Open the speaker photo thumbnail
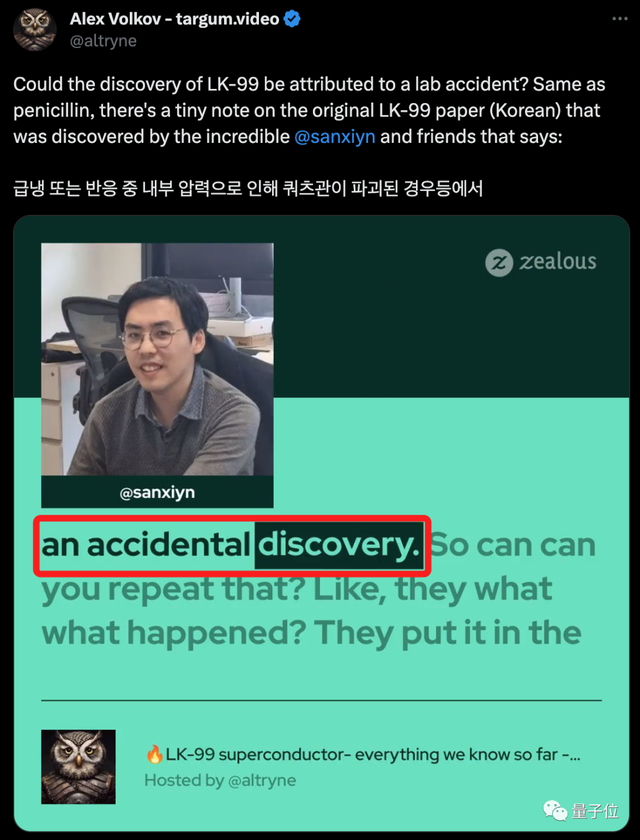Screen dimensions: 640x840 pyautogui.click(x=157, y=359)
